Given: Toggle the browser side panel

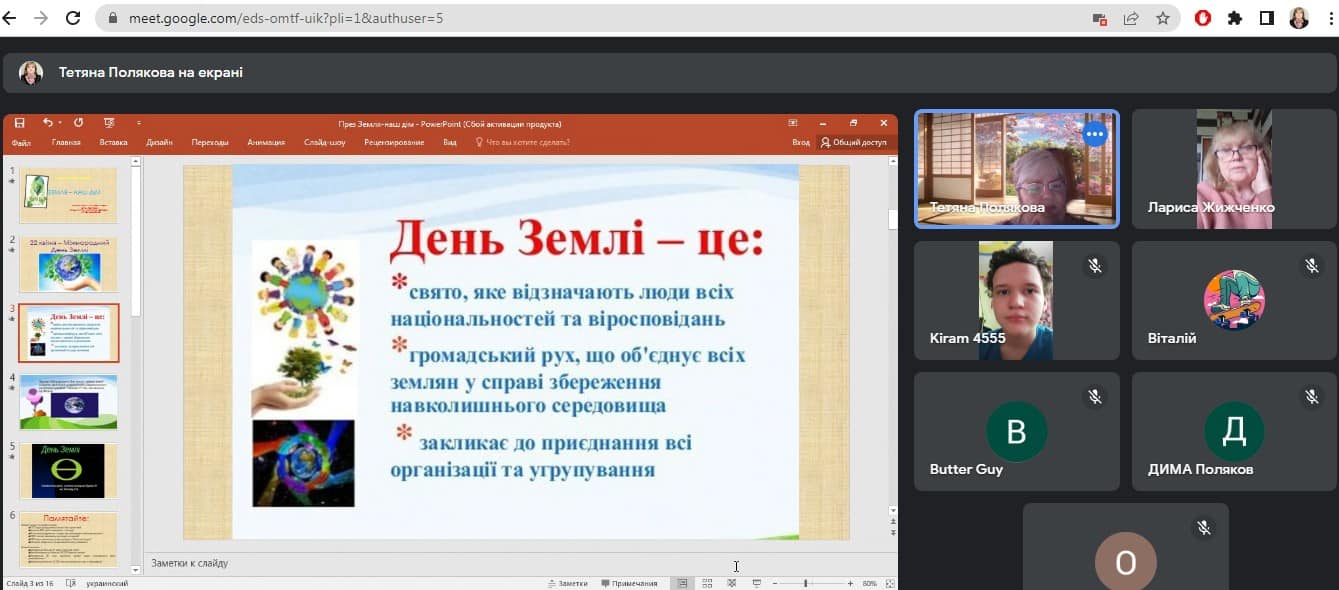Looking at the screenshot, I should (x=1267, y=18).
